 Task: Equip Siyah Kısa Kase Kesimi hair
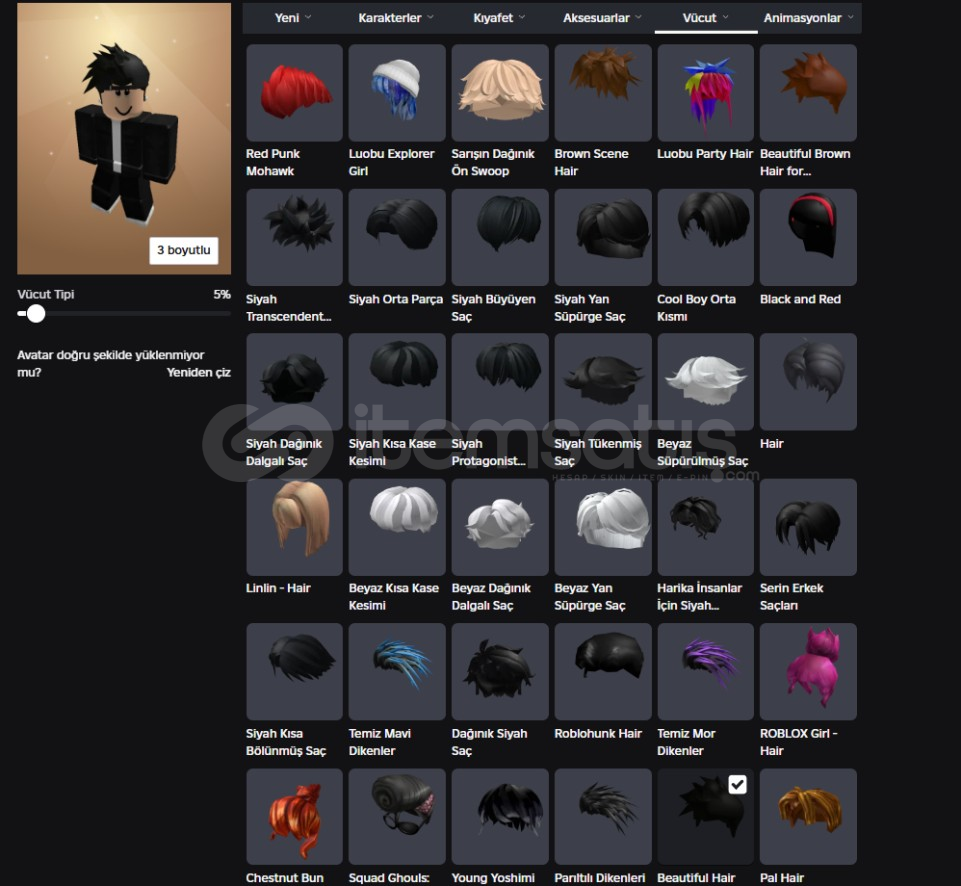tap(397, 382)
